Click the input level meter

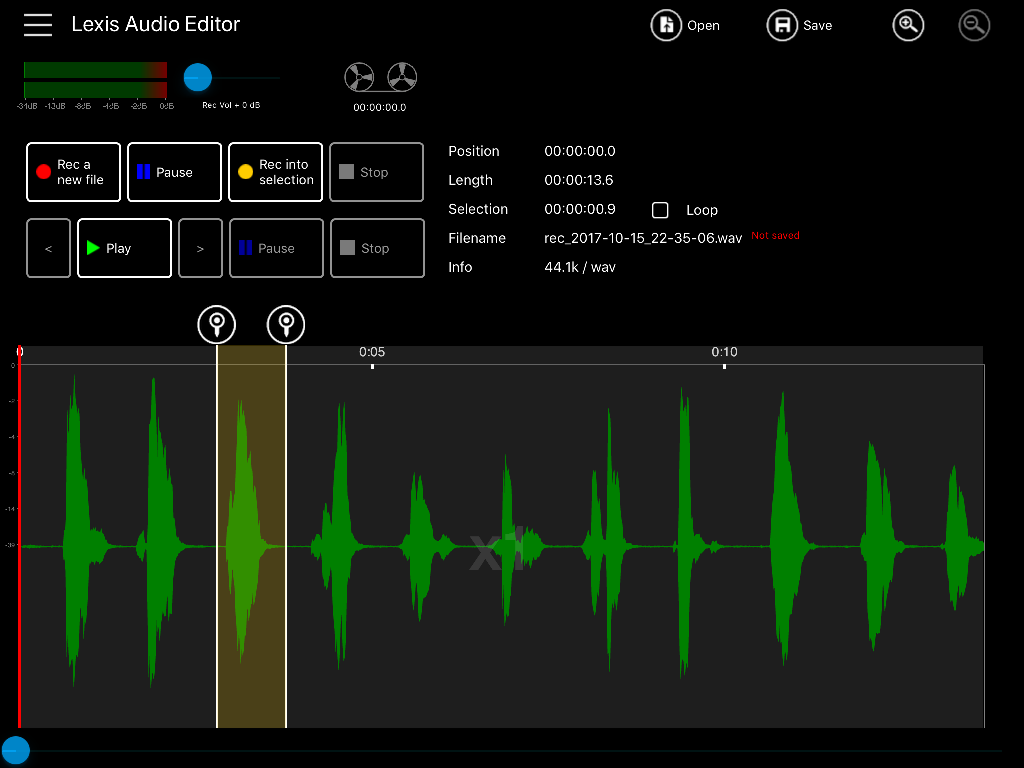[95, 80]
